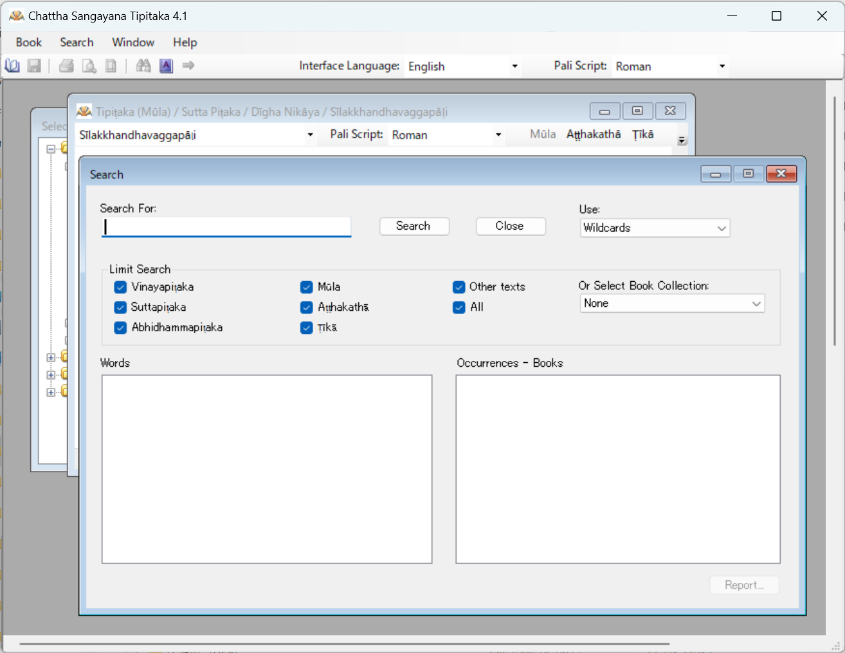The image size is (845, 653).
Task: Open search with the binoculars icon
Action: point(143,66)
